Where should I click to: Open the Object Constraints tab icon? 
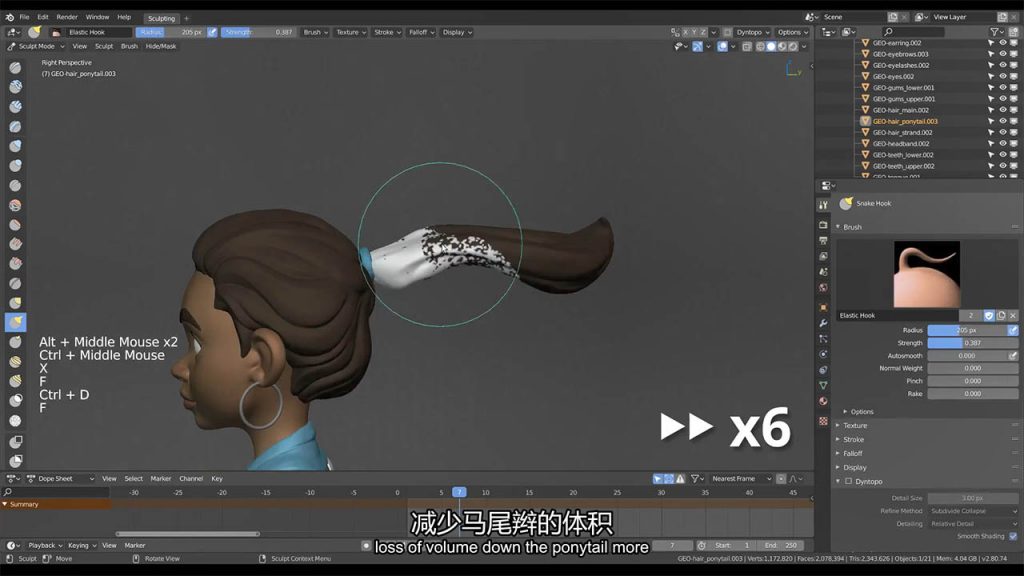click(x=824, y=370)
